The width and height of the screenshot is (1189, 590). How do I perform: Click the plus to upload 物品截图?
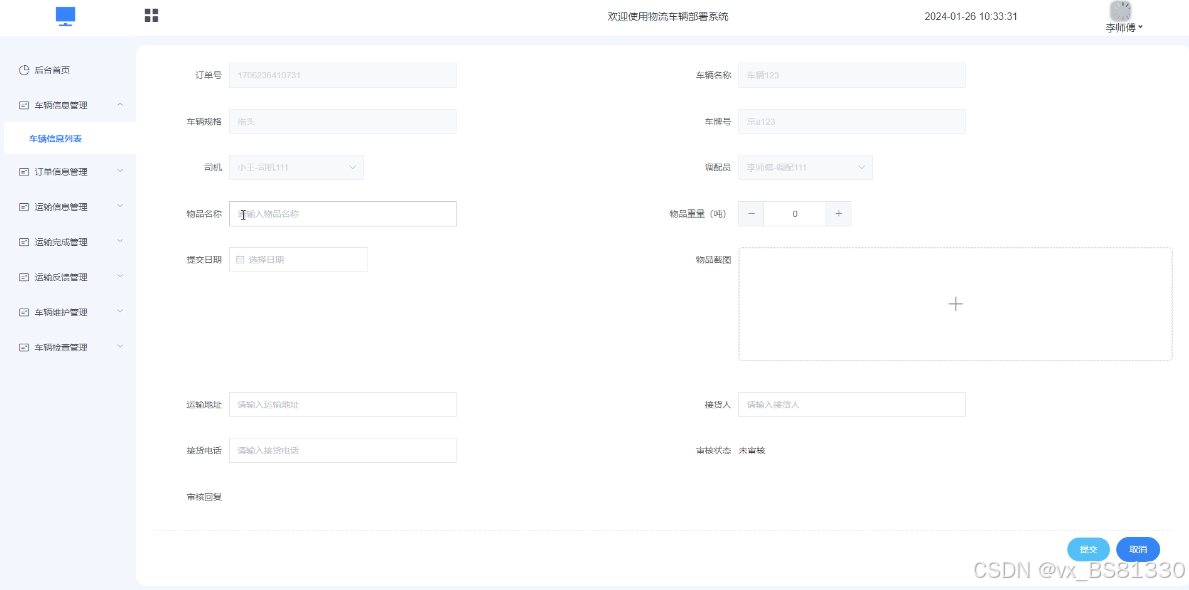pos(955,304)
